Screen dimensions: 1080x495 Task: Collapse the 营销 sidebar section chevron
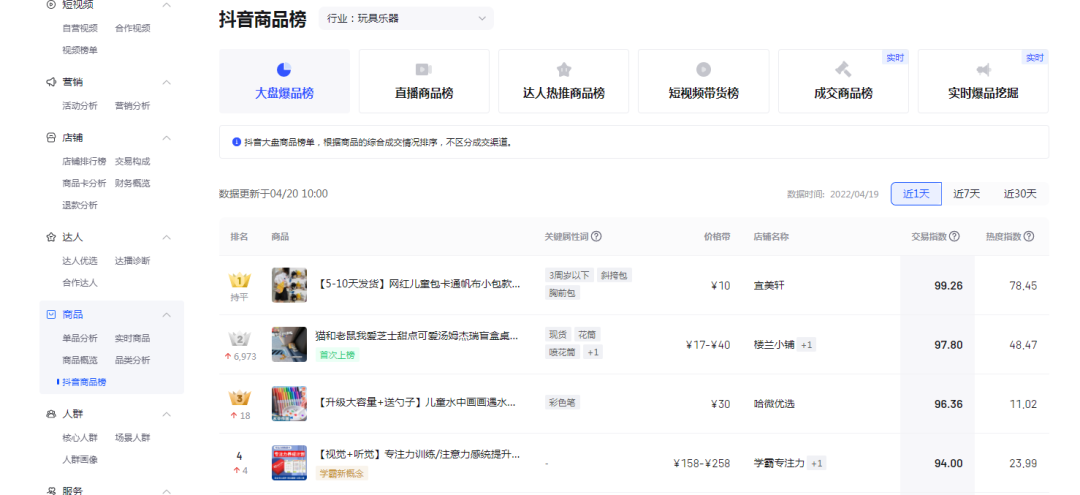pos(166,82)
